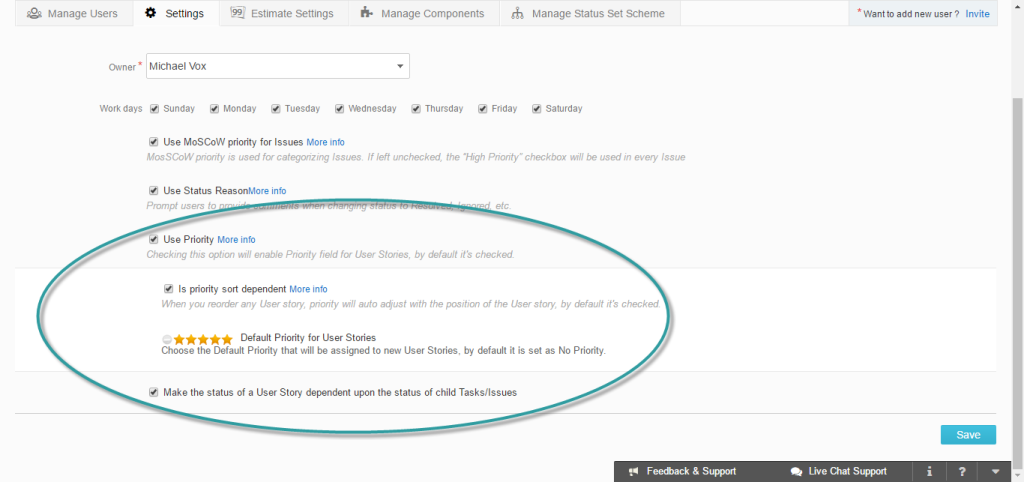Click the Live Chat Support bubble icon
This screenshot has height=482, width=1024.
(x=796, y=471)
